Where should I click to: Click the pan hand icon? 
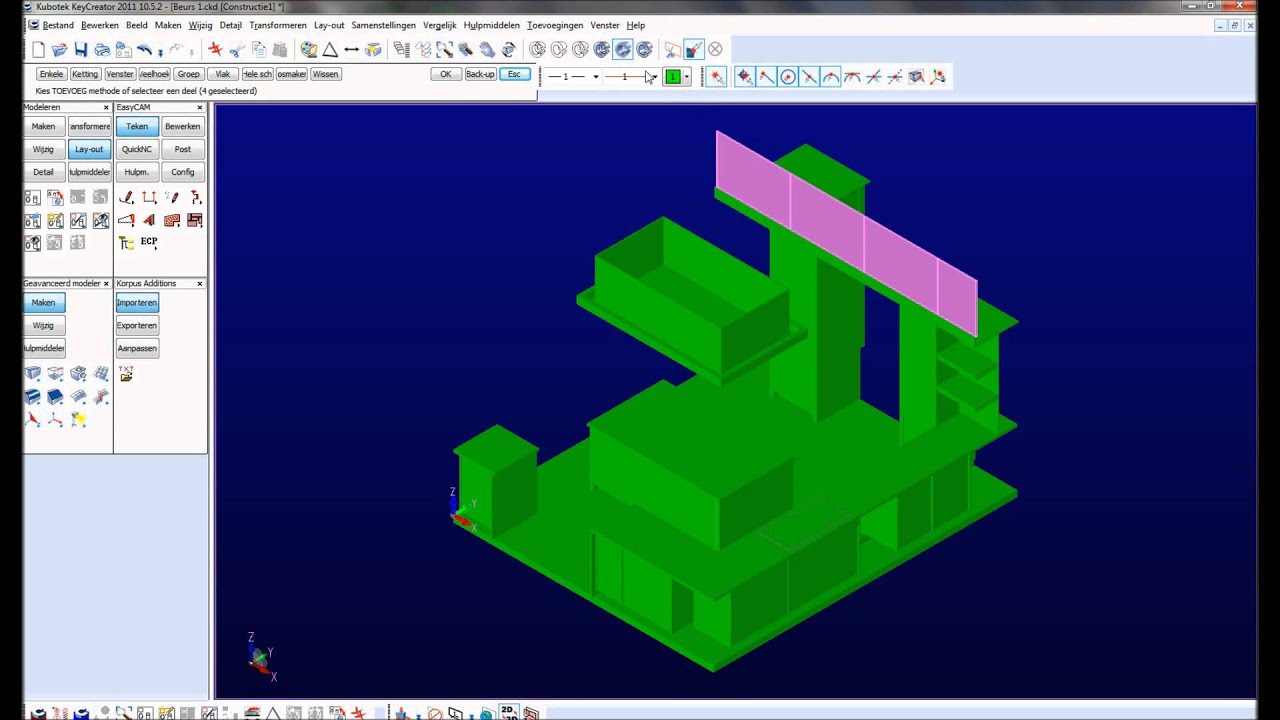click(487, 50)
